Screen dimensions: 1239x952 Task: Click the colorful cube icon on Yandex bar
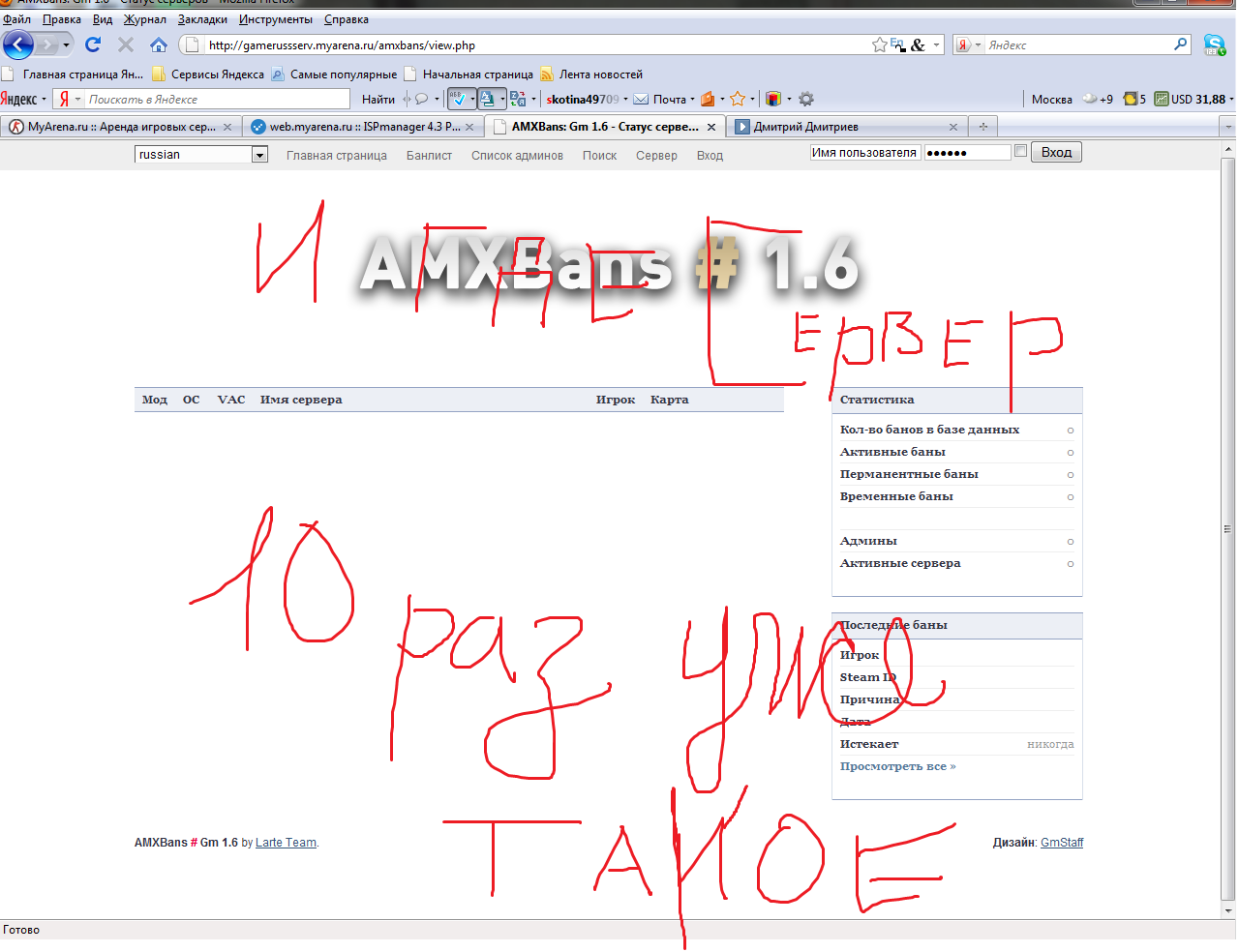point(772,99)
